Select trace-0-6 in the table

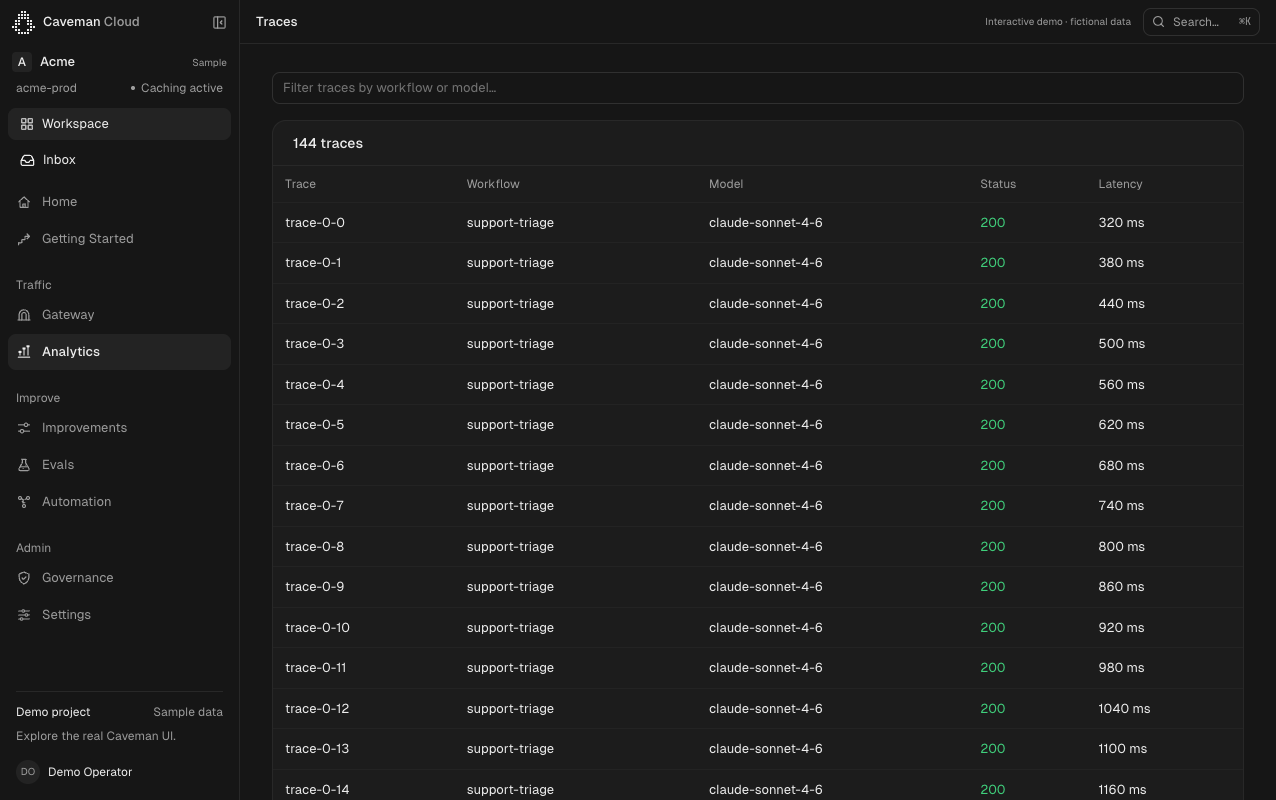pyautogui.click(x=757, y=466)
